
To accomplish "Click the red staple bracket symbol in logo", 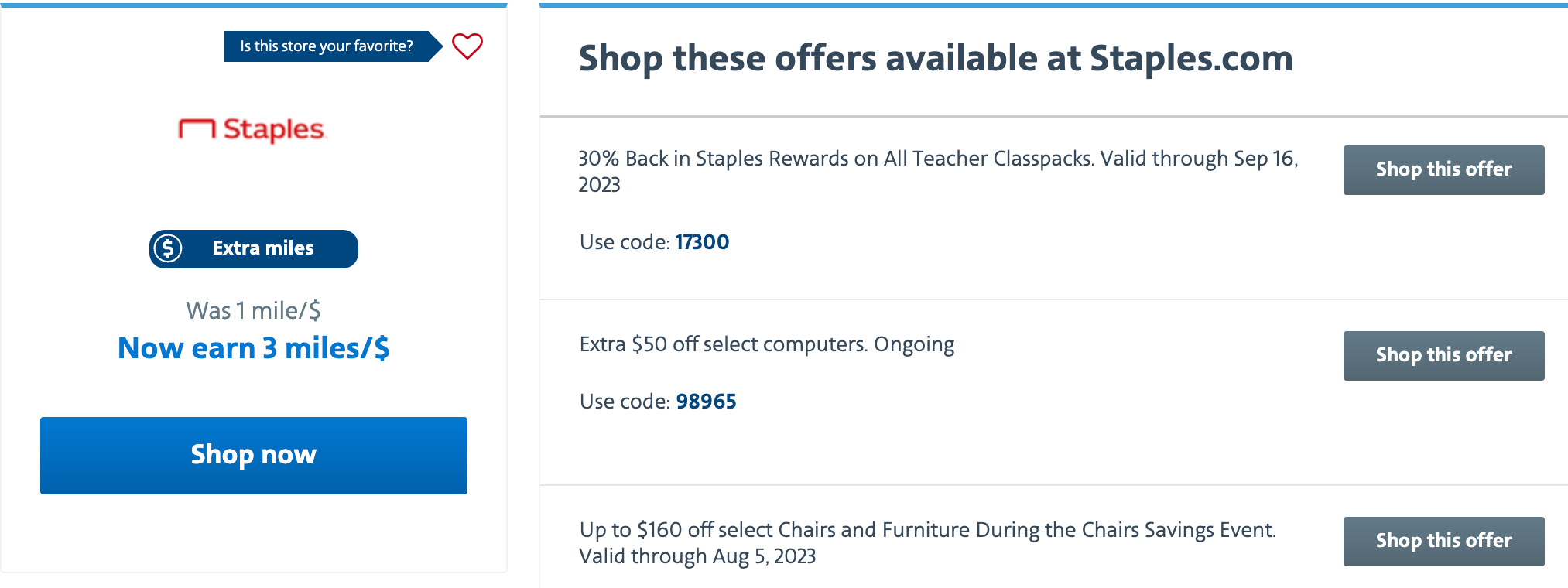I will pyautogui.click(x=197, y=129).
